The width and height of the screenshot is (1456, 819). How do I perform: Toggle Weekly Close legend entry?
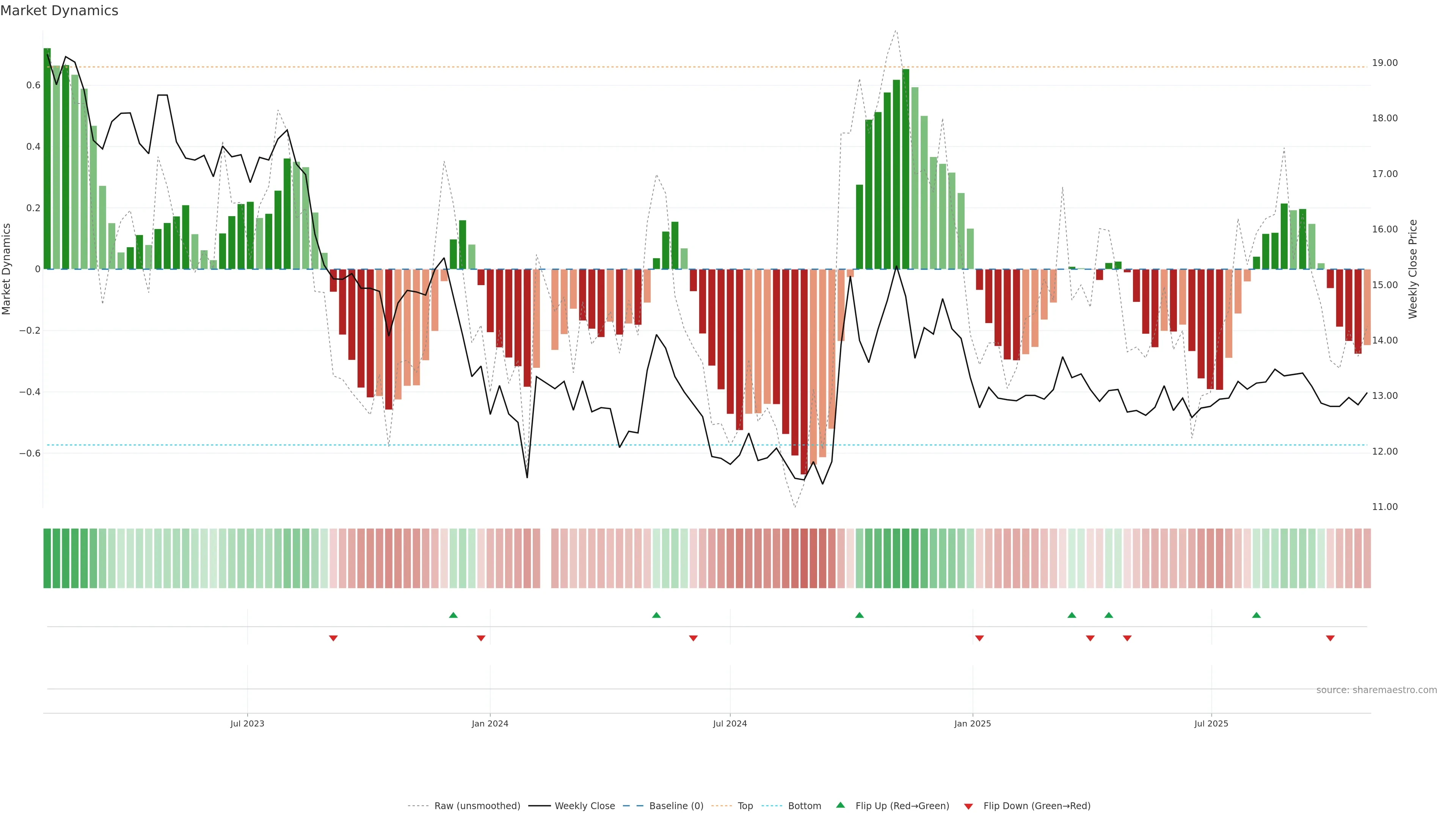click(584, 806)
